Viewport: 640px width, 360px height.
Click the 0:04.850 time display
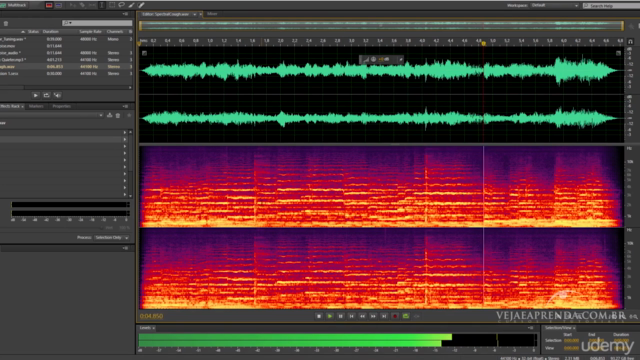click(151, 316)
